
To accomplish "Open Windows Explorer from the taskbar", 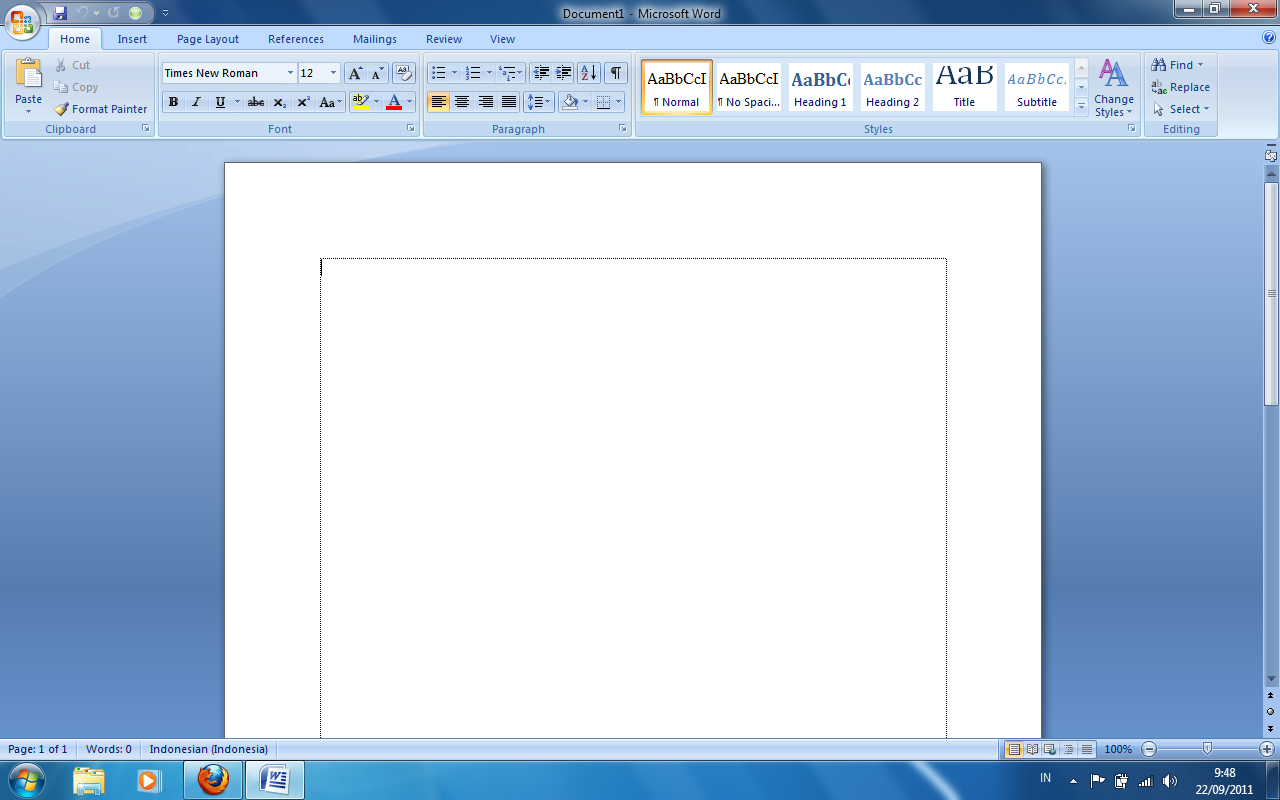I will [x=88, y=780].
